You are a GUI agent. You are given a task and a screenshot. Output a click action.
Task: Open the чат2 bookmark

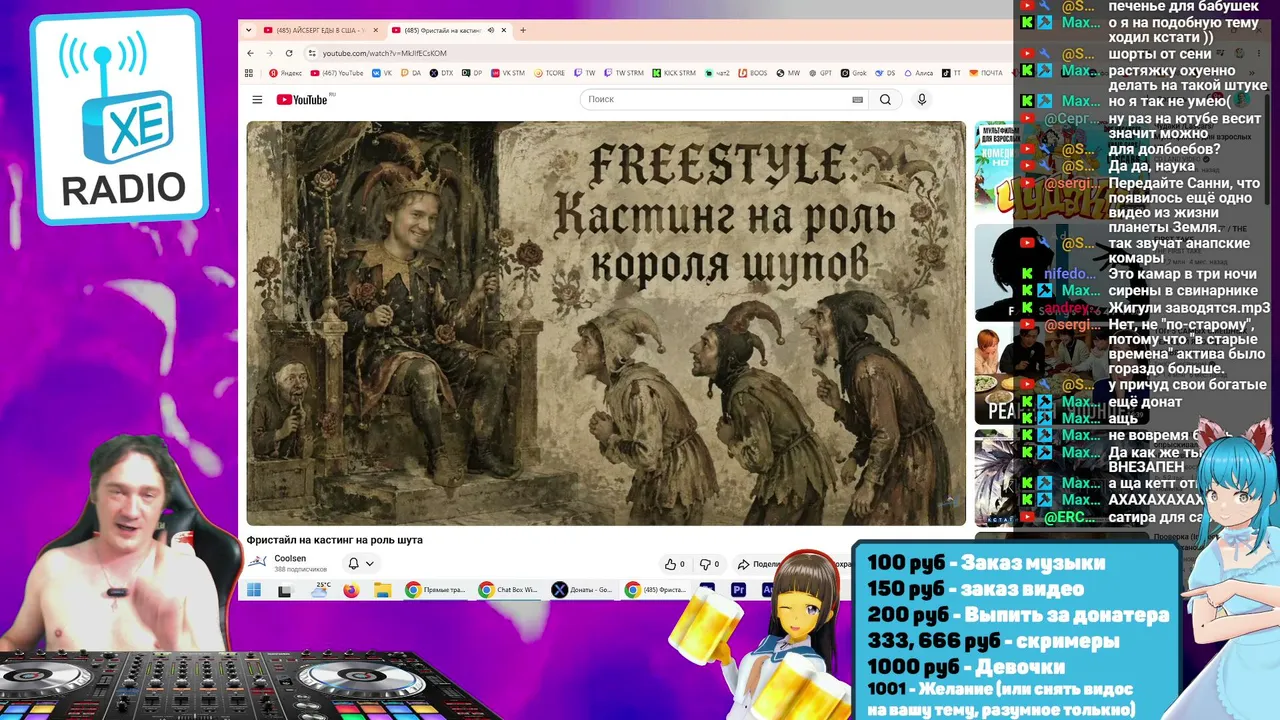coord(717,73)
